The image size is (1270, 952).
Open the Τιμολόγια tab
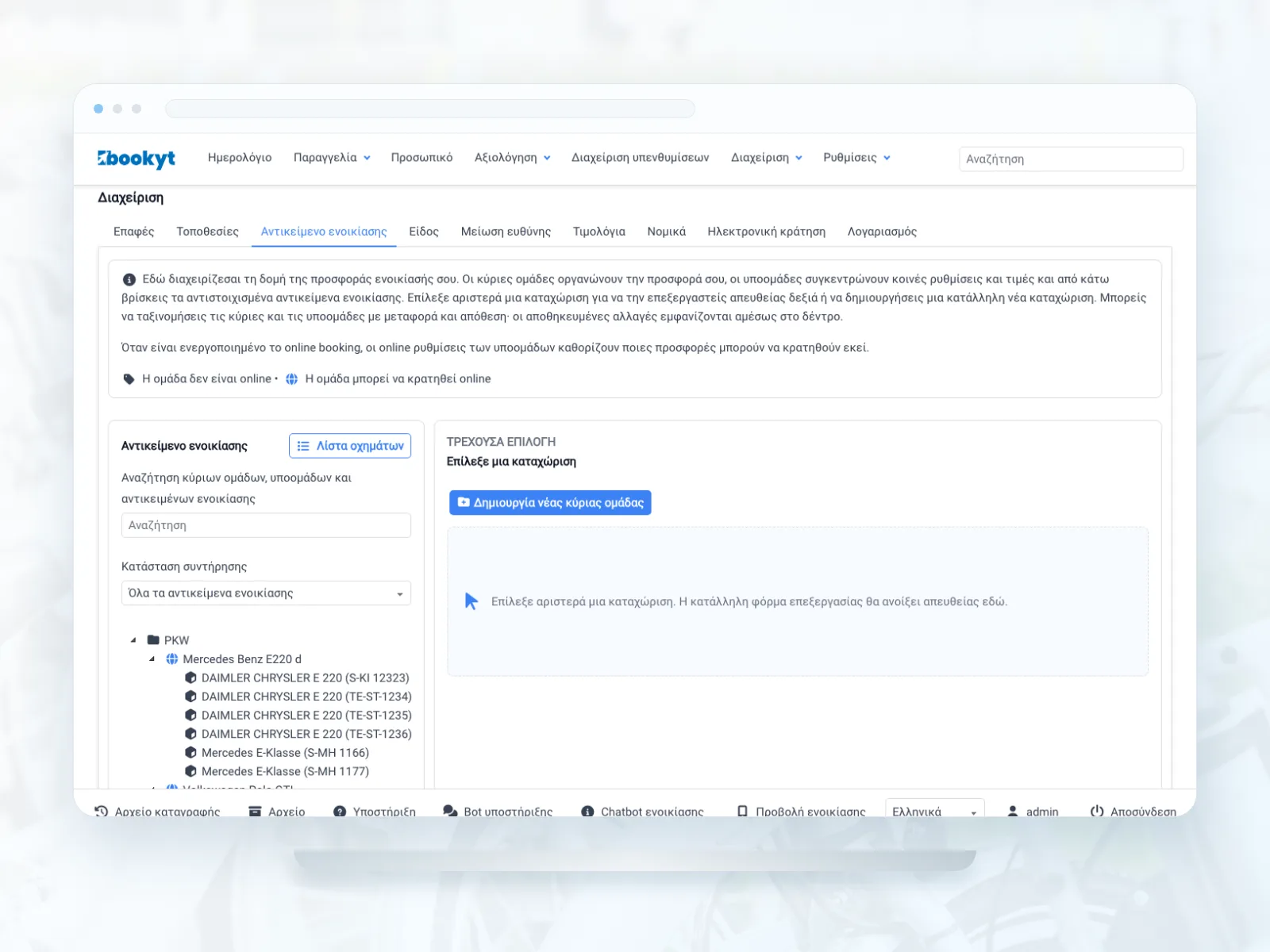(599, 232)
